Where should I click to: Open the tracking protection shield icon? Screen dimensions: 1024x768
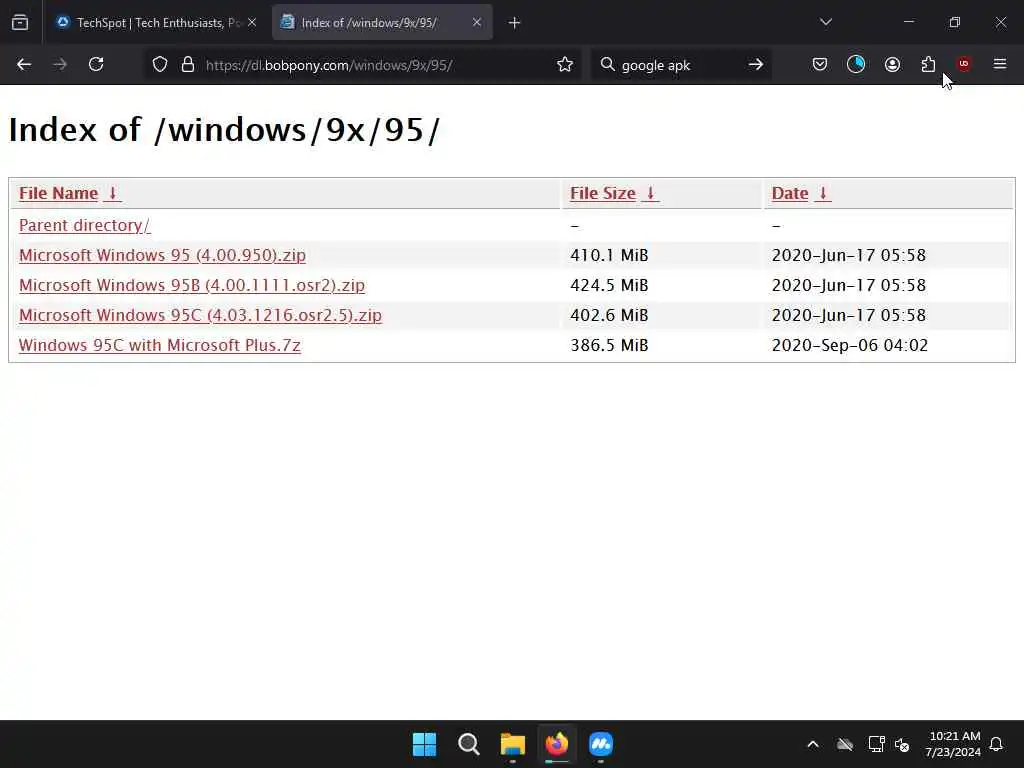point(160,65)
